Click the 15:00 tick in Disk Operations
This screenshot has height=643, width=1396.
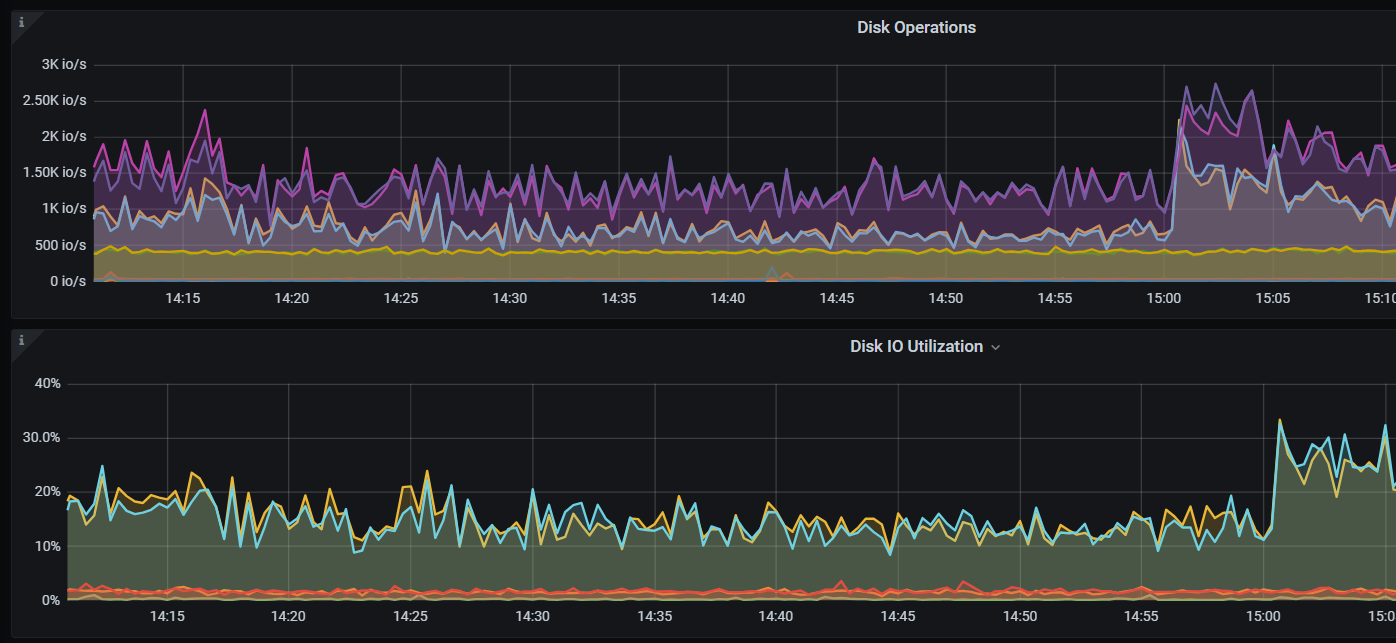[1164, 298]
